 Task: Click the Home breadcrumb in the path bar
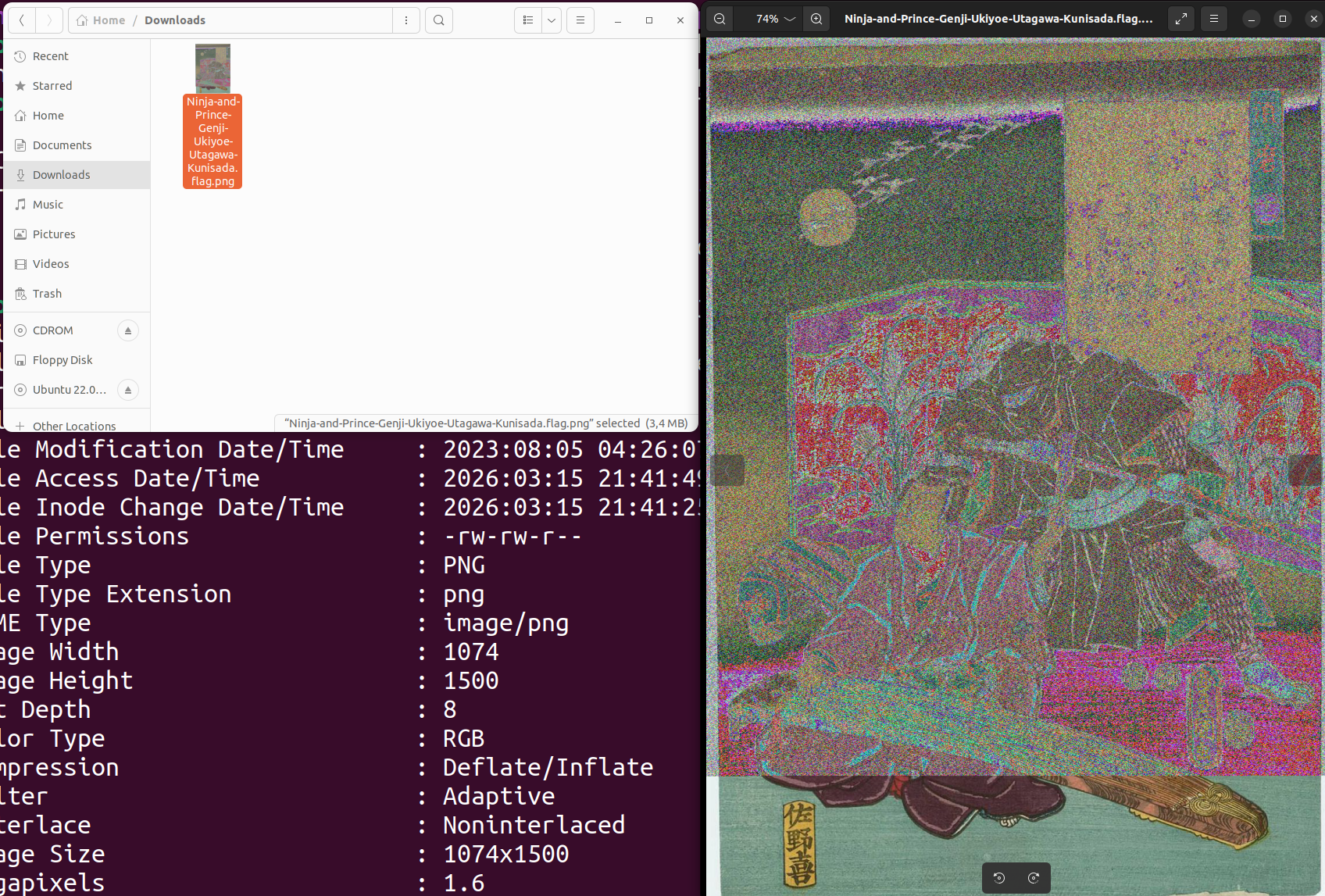pyautogui.click(x=101, y=20)
